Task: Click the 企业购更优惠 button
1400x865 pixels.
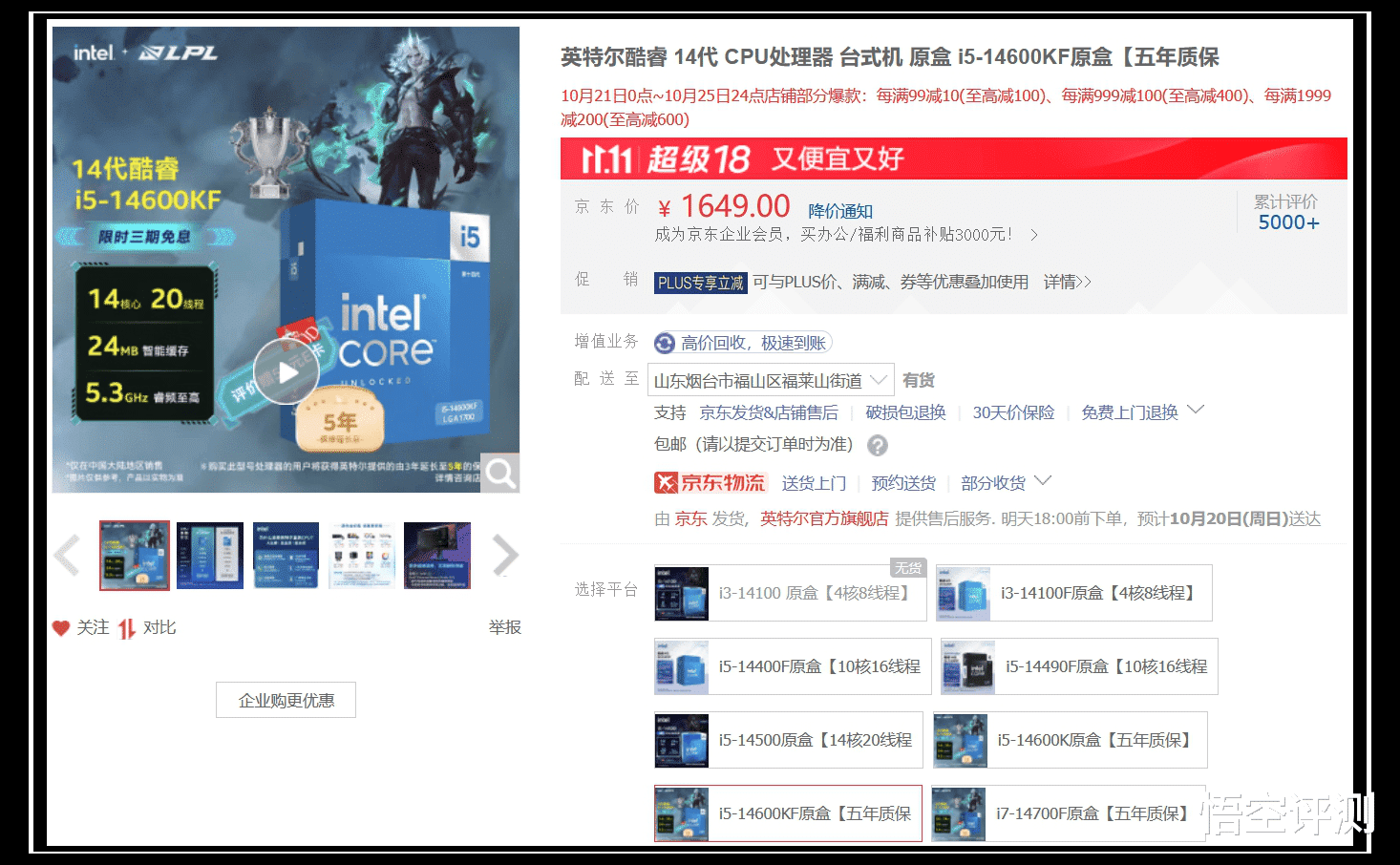Action: coord(286,699)
